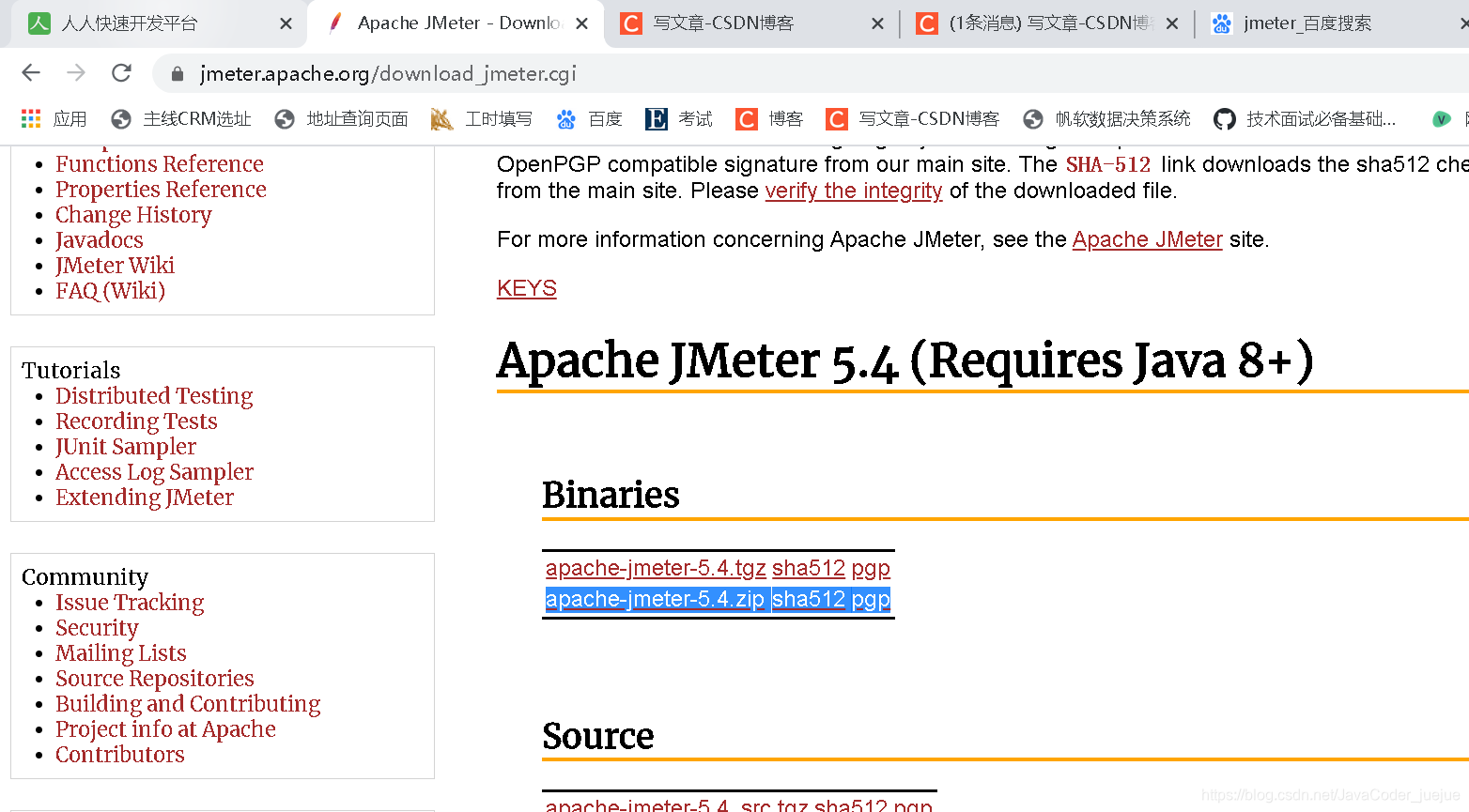Click the Community sidebar heading
This screenshot has height=812, width=1469.
pyautogui.click(x=85, y=577)
